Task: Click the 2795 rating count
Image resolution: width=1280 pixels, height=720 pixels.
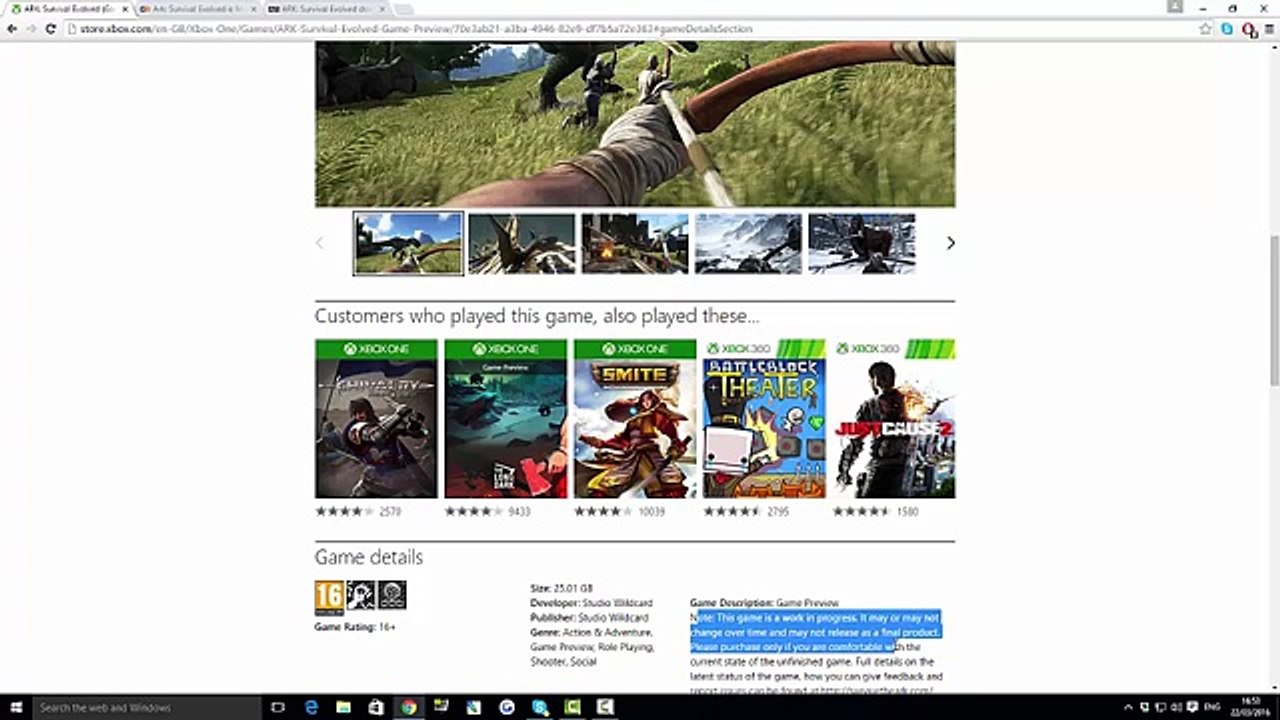Action: [778, 511]
